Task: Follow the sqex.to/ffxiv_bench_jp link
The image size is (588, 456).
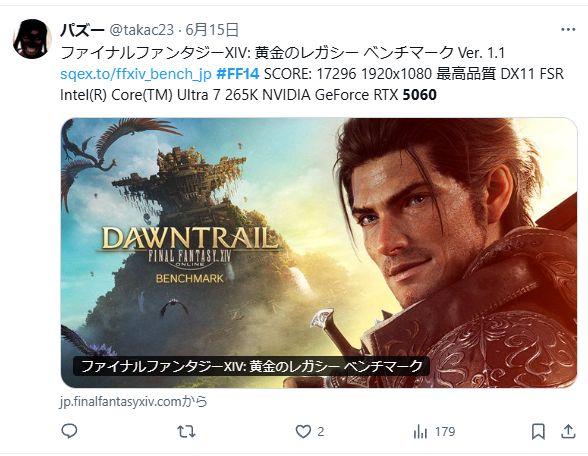Action: (136, 74)
